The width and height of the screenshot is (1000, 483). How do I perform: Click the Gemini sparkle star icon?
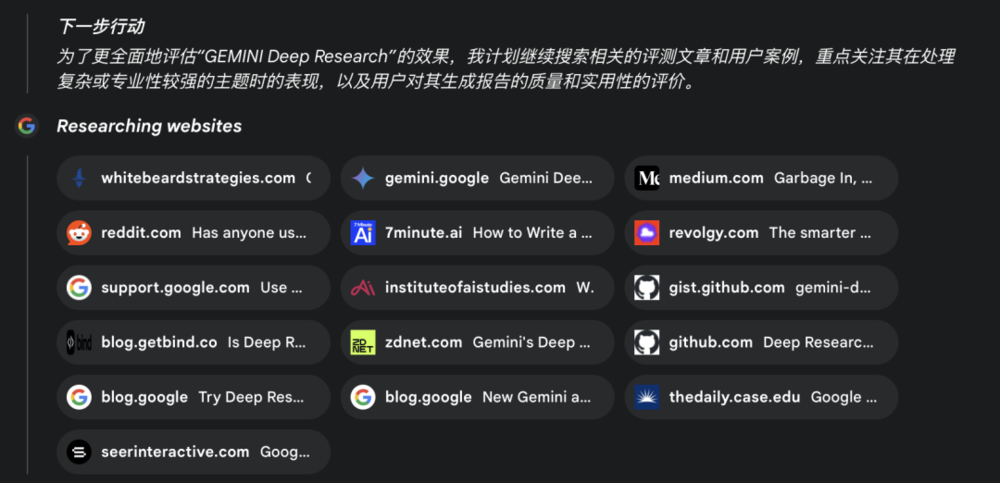click(363, 178)
